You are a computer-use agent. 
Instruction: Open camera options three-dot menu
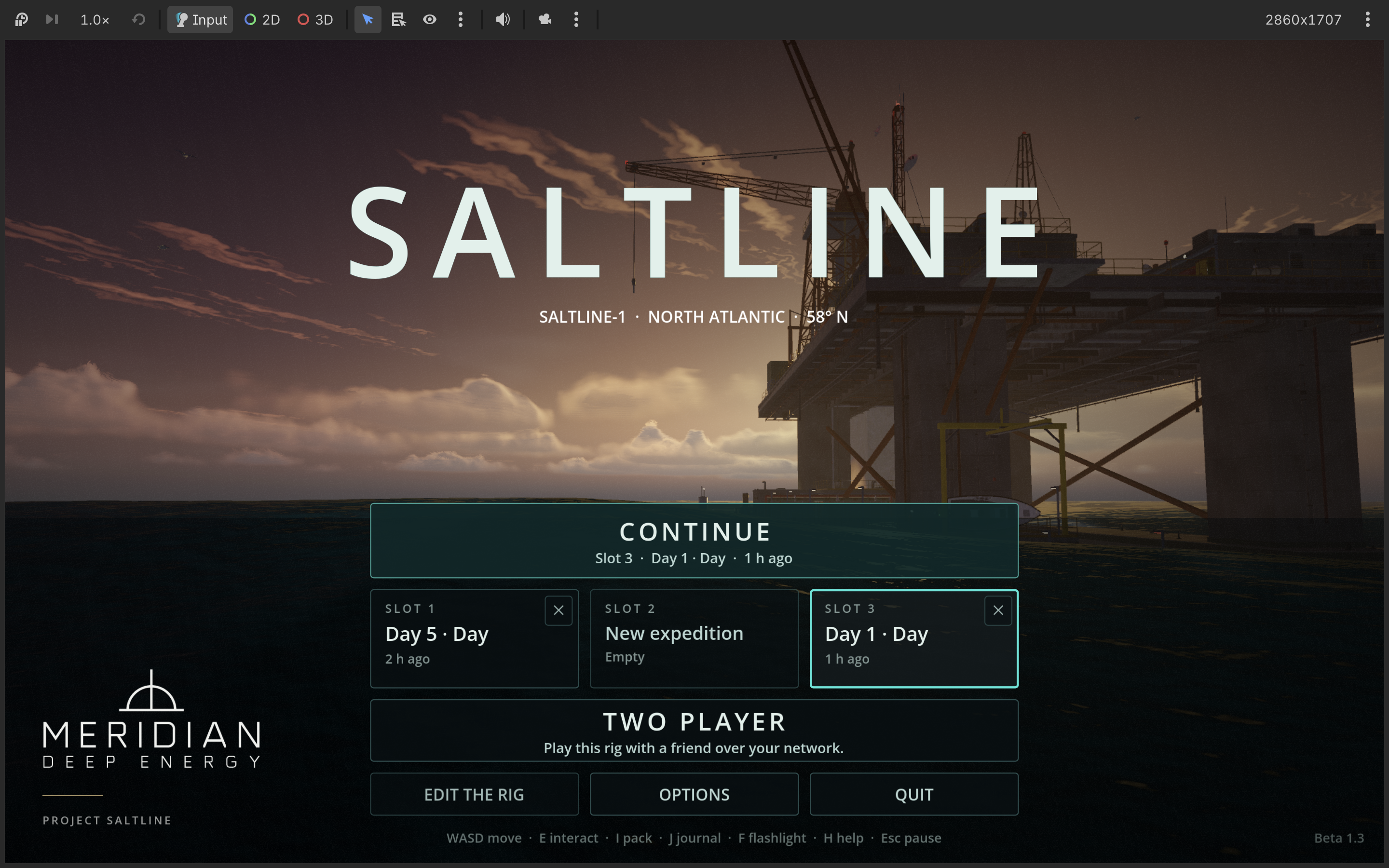pyautogui.click(x=576, y=19)
